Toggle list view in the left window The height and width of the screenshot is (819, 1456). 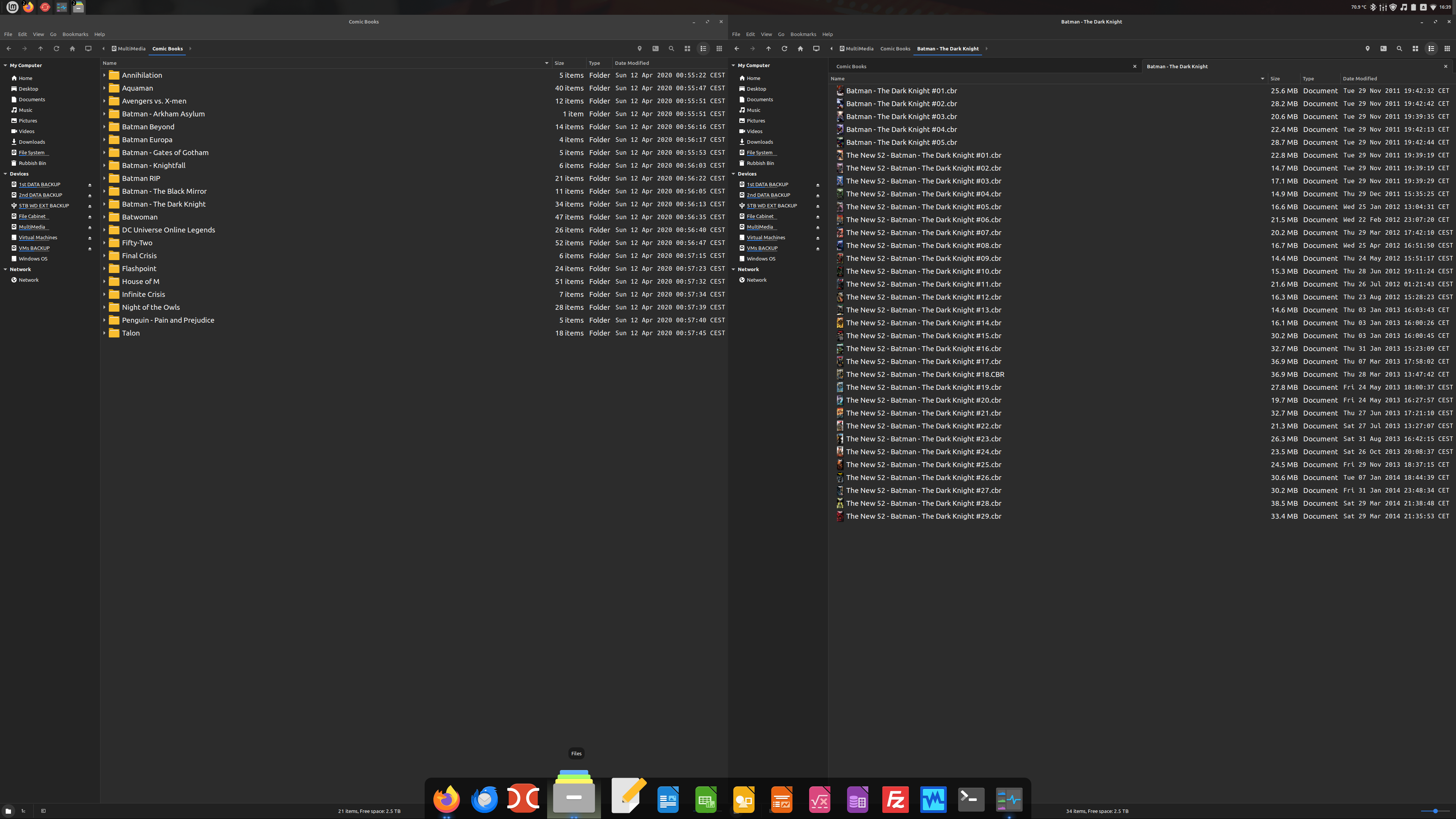tap(703, 49)
